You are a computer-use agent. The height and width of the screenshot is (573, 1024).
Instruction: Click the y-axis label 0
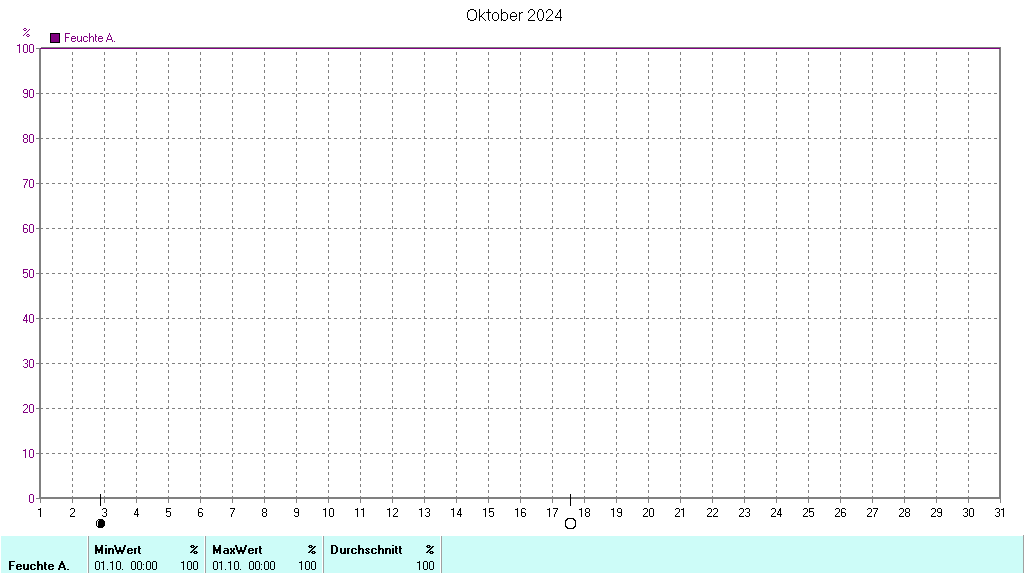31,499
